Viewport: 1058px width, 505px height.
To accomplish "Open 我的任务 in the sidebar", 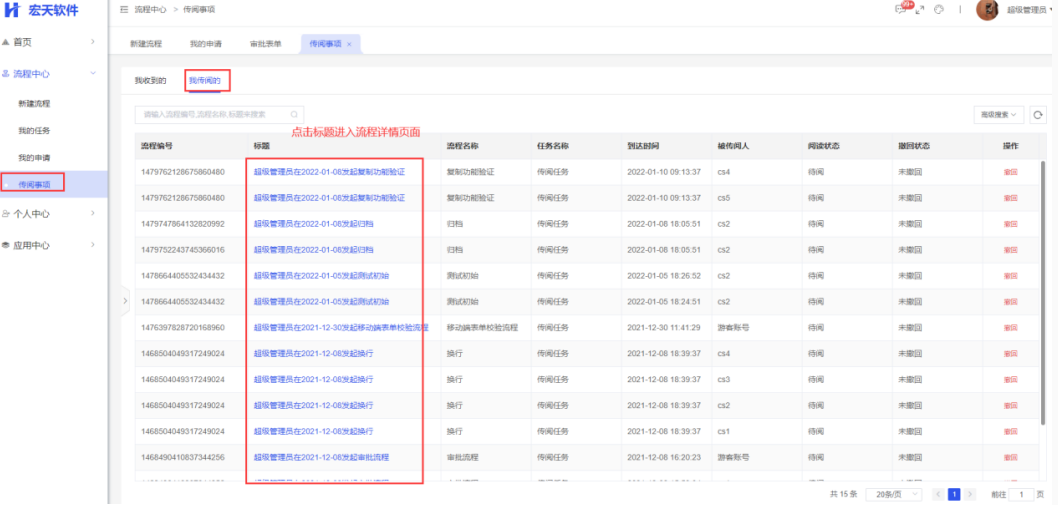I will tap(34, 130).
